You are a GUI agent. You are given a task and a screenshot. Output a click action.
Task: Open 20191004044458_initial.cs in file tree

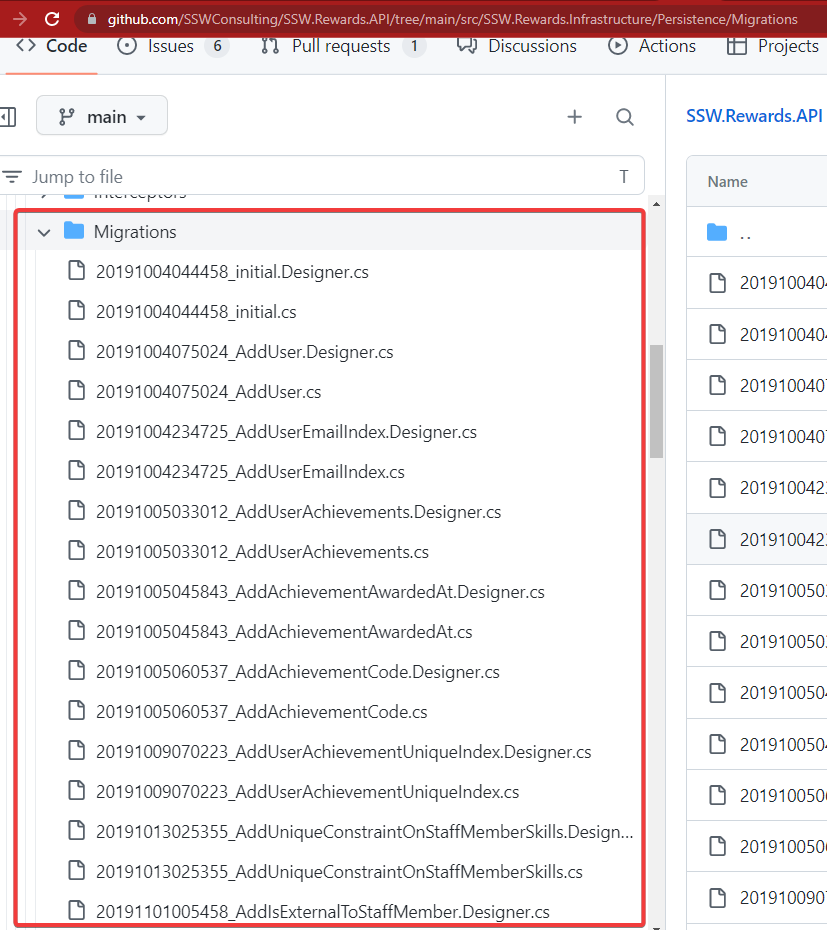[196, 312]
